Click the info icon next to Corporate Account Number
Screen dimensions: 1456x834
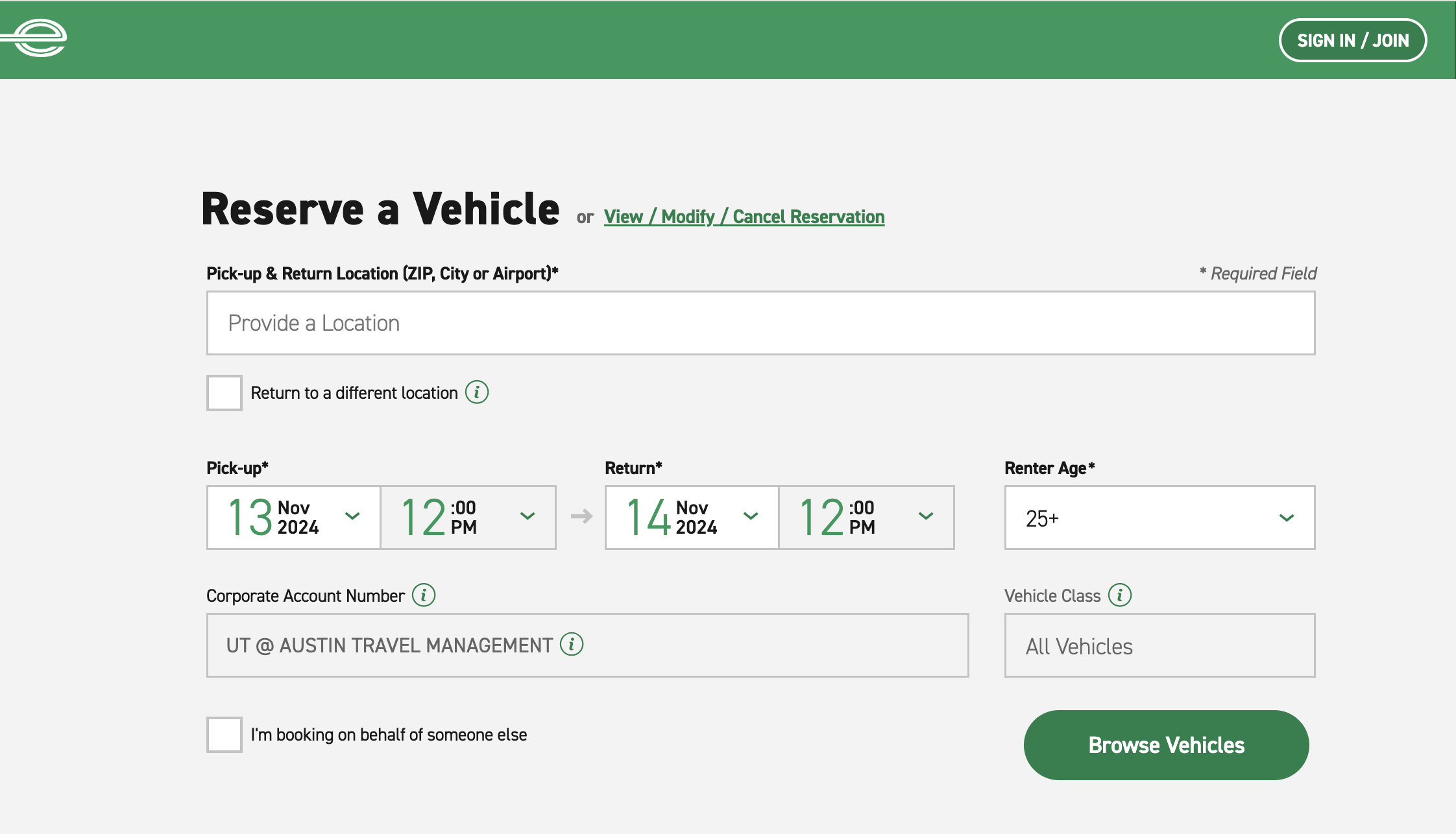click(x=424, y=595)
